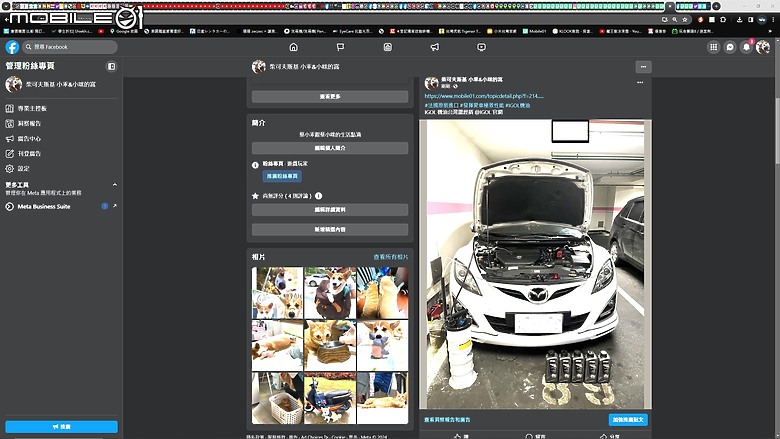Open the top-right photo of two dogs' backs

(x=383, y=293)
